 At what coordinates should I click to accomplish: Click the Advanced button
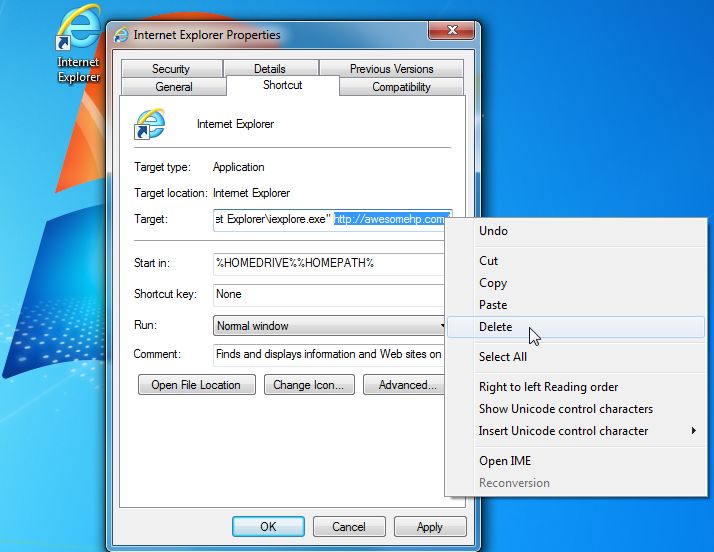point(404,385)
